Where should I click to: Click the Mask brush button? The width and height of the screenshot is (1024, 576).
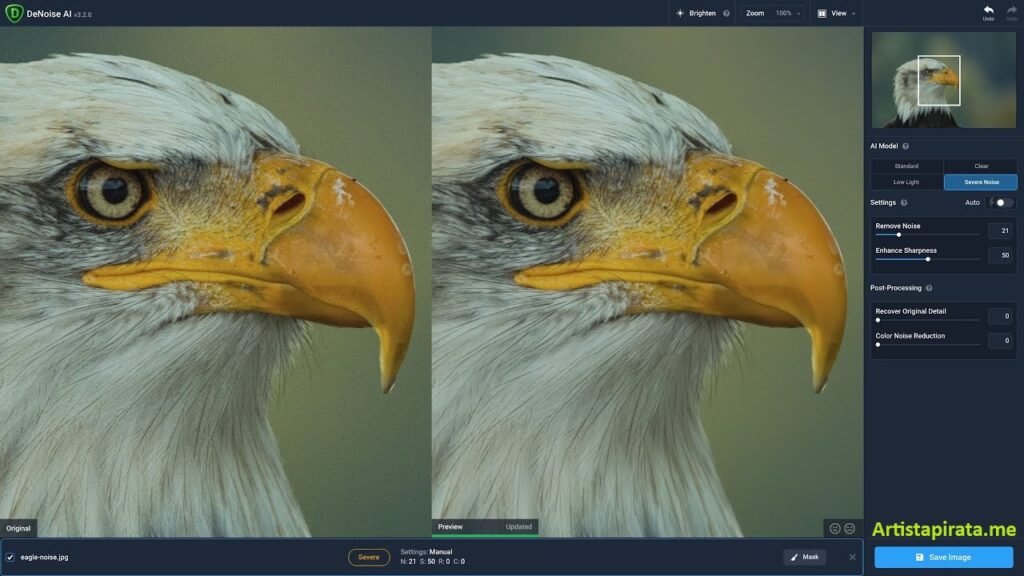(804, 557)
